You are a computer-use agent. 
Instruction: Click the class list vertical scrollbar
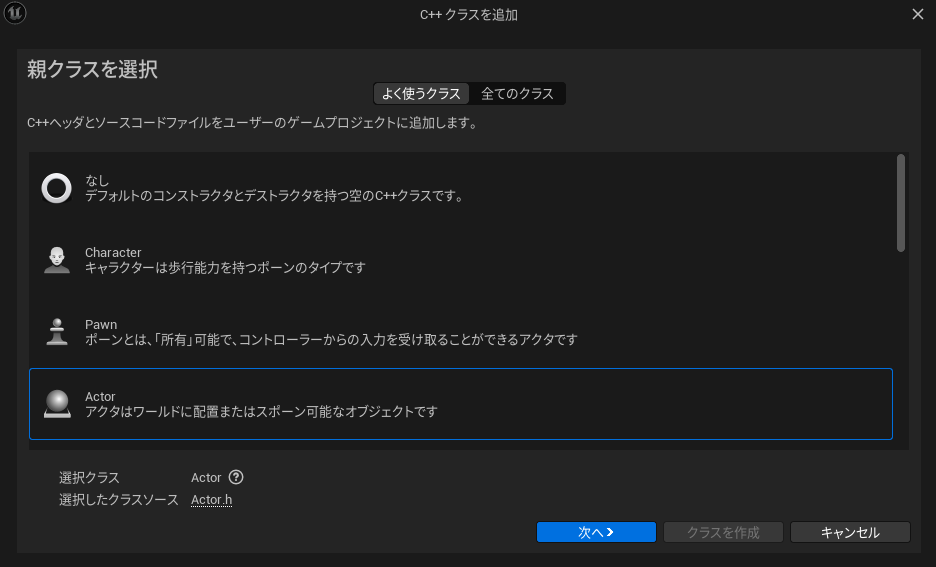[x=901, y=203]
